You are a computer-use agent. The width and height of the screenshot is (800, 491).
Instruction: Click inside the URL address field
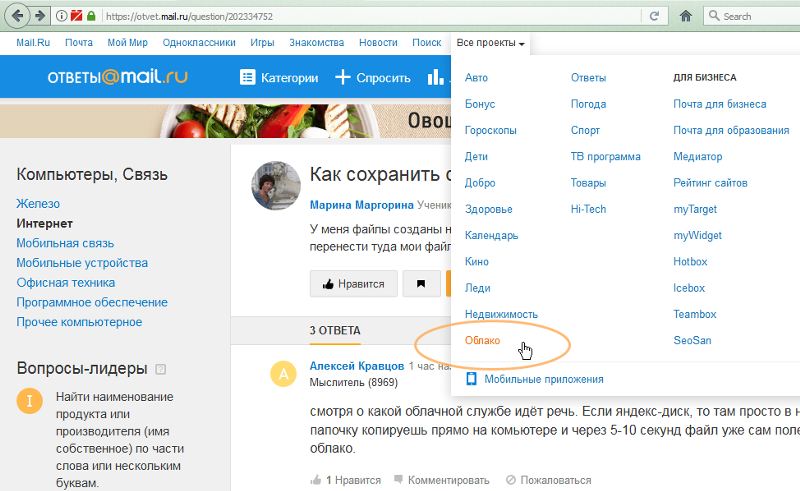point(372,16)
